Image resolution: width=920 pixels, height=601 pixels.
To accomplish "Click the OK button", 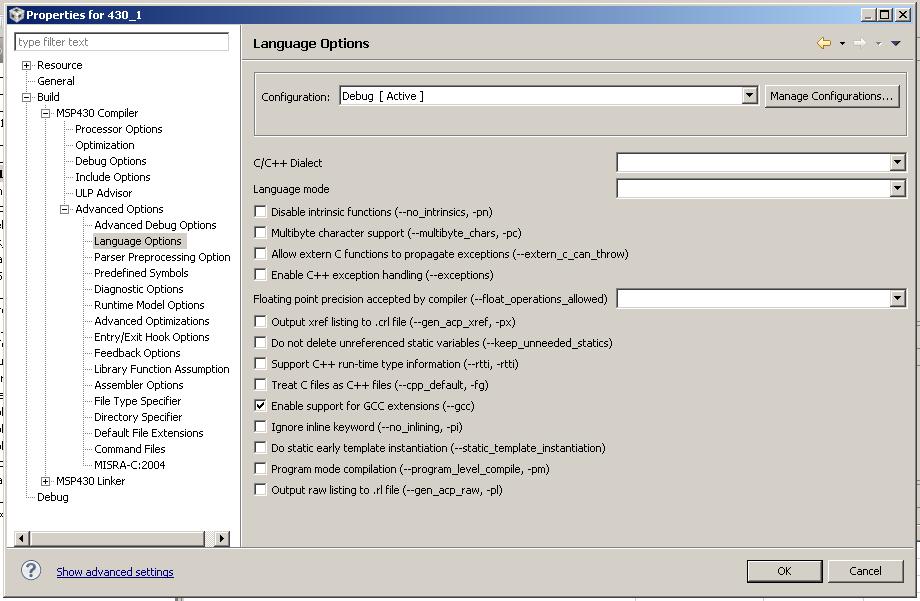I will pyautogui.click(x=784, y=571).
